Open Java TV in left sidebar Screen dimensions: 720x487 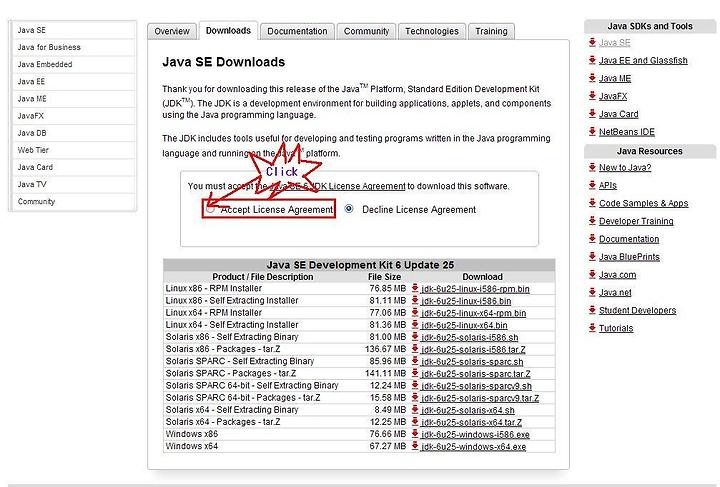[74, 185]
